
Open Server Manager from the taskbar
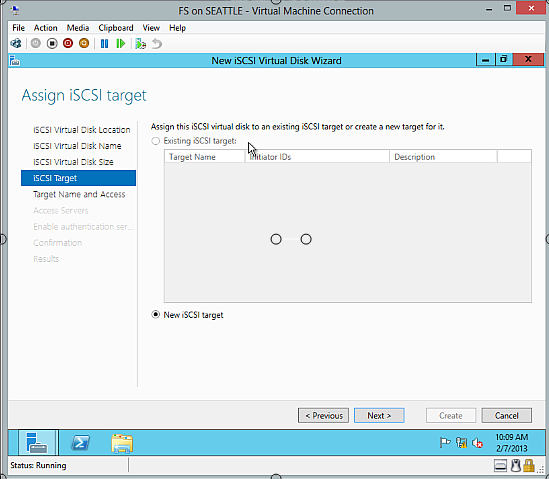pos(37,443)
